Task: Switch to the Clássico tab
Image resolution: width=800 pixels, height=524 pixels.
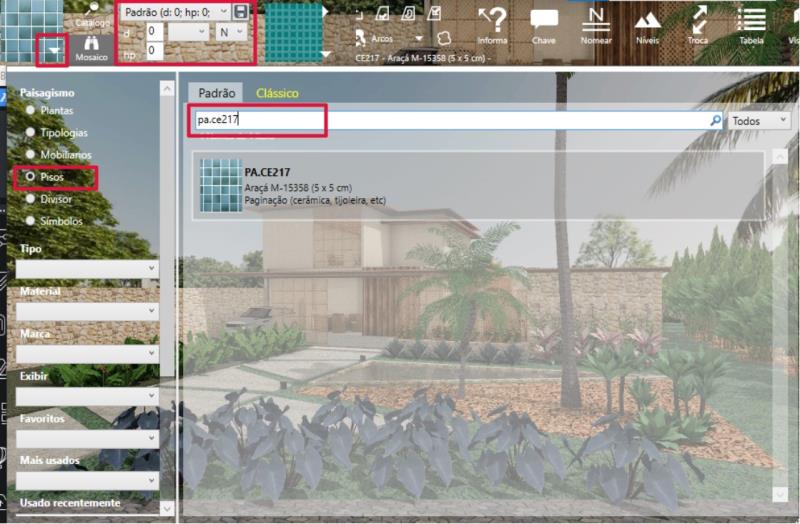Action: 277,93
